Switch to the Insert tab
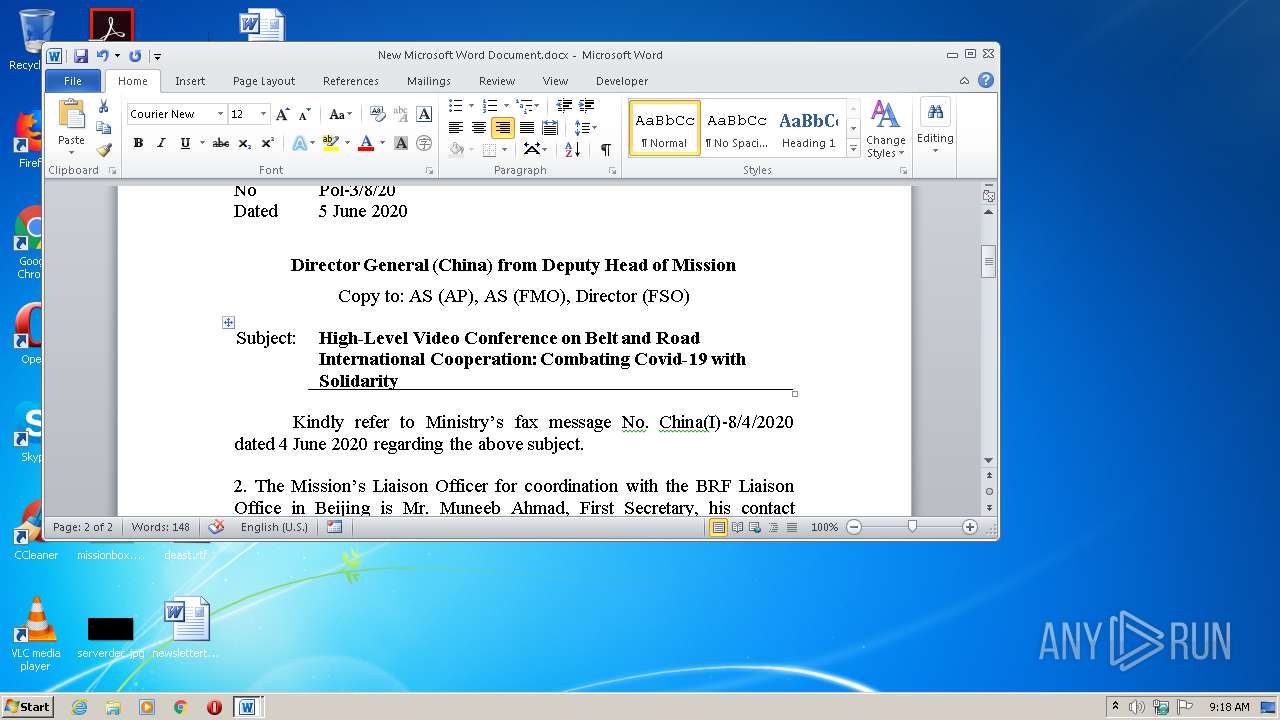1280x720 pixels. point(190,81)
